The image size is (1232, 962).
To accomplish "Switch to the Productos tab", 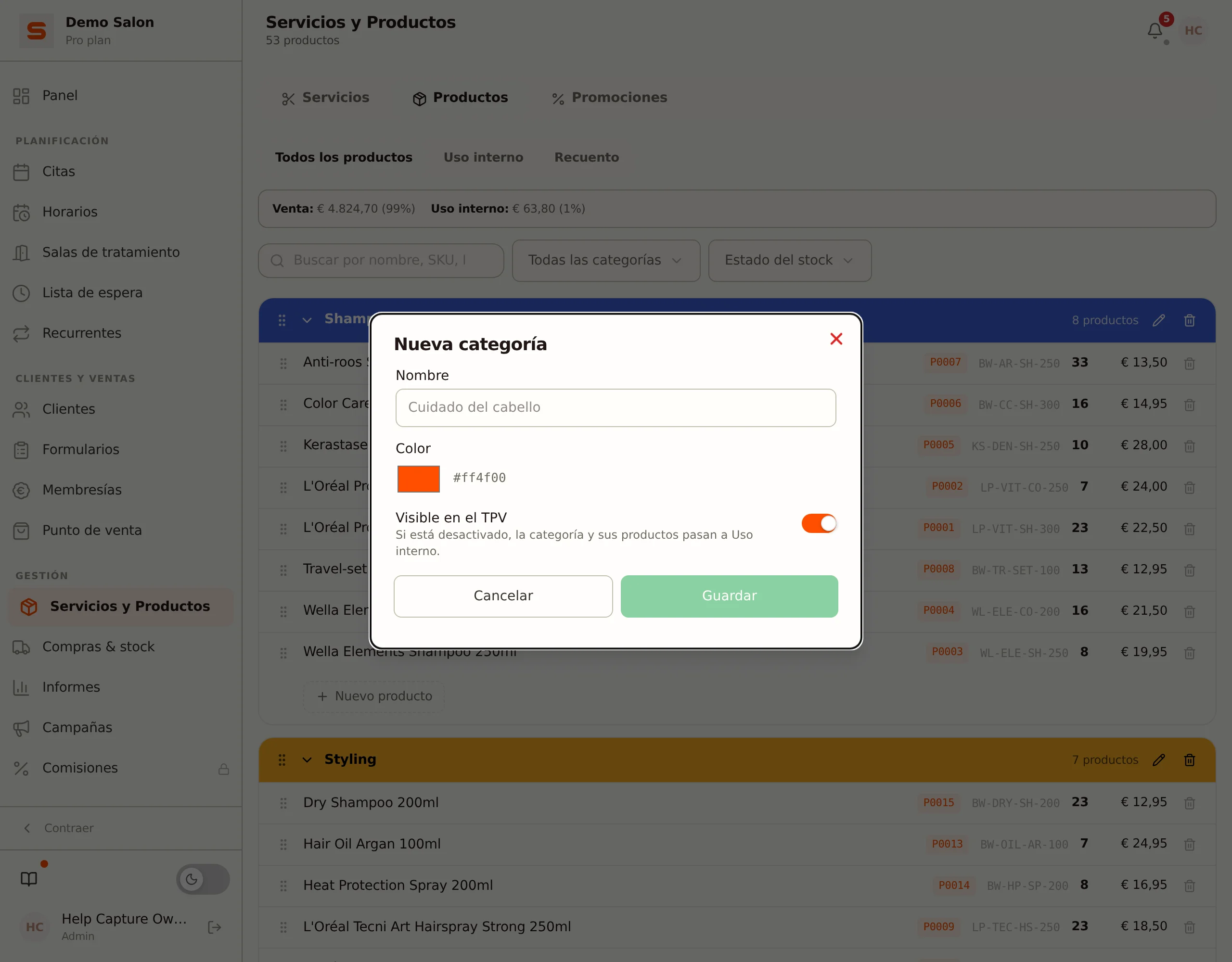I will (460, 98).
